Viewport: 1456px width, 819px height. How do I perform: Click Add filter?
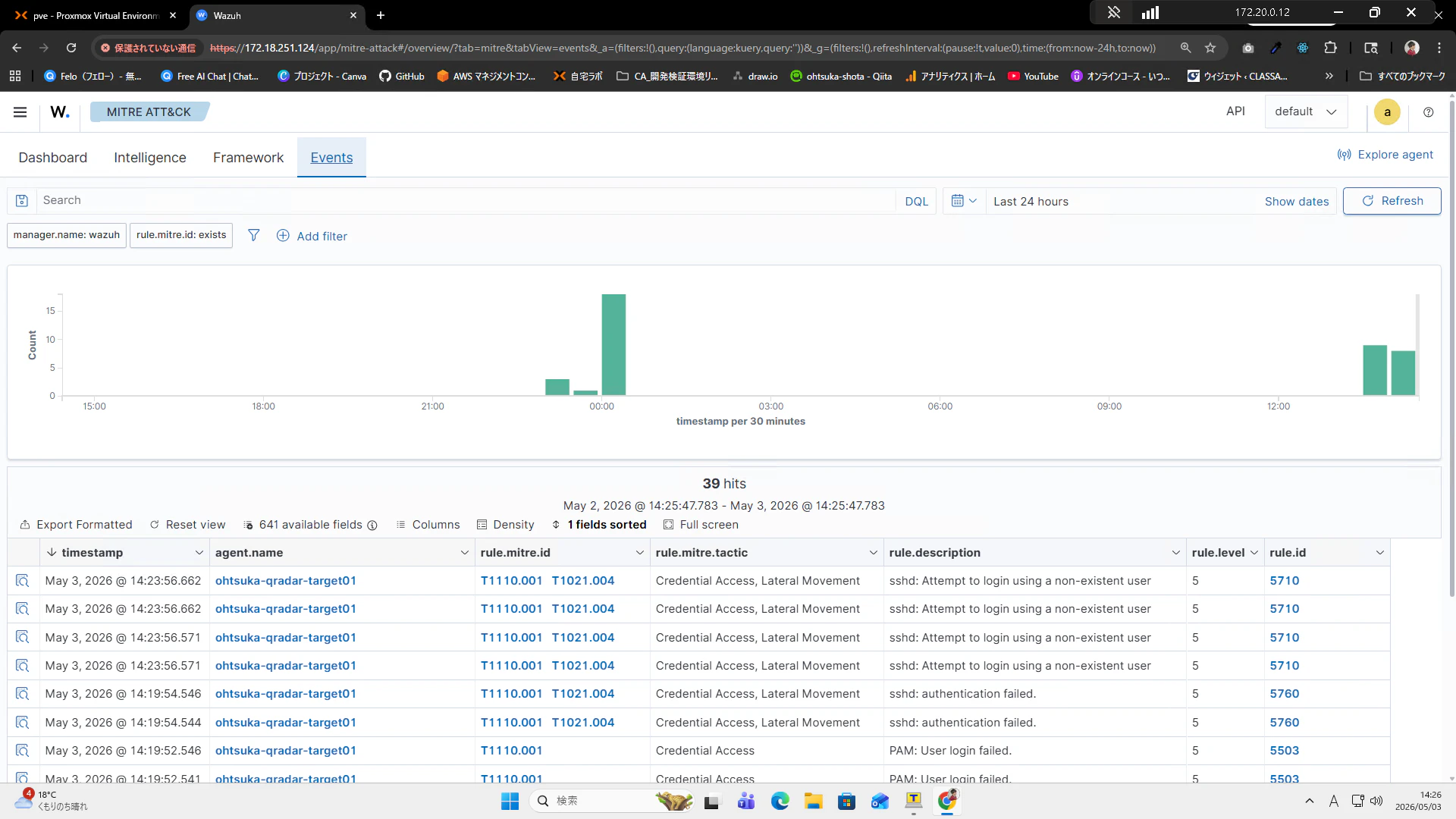[x=312, y=236]
